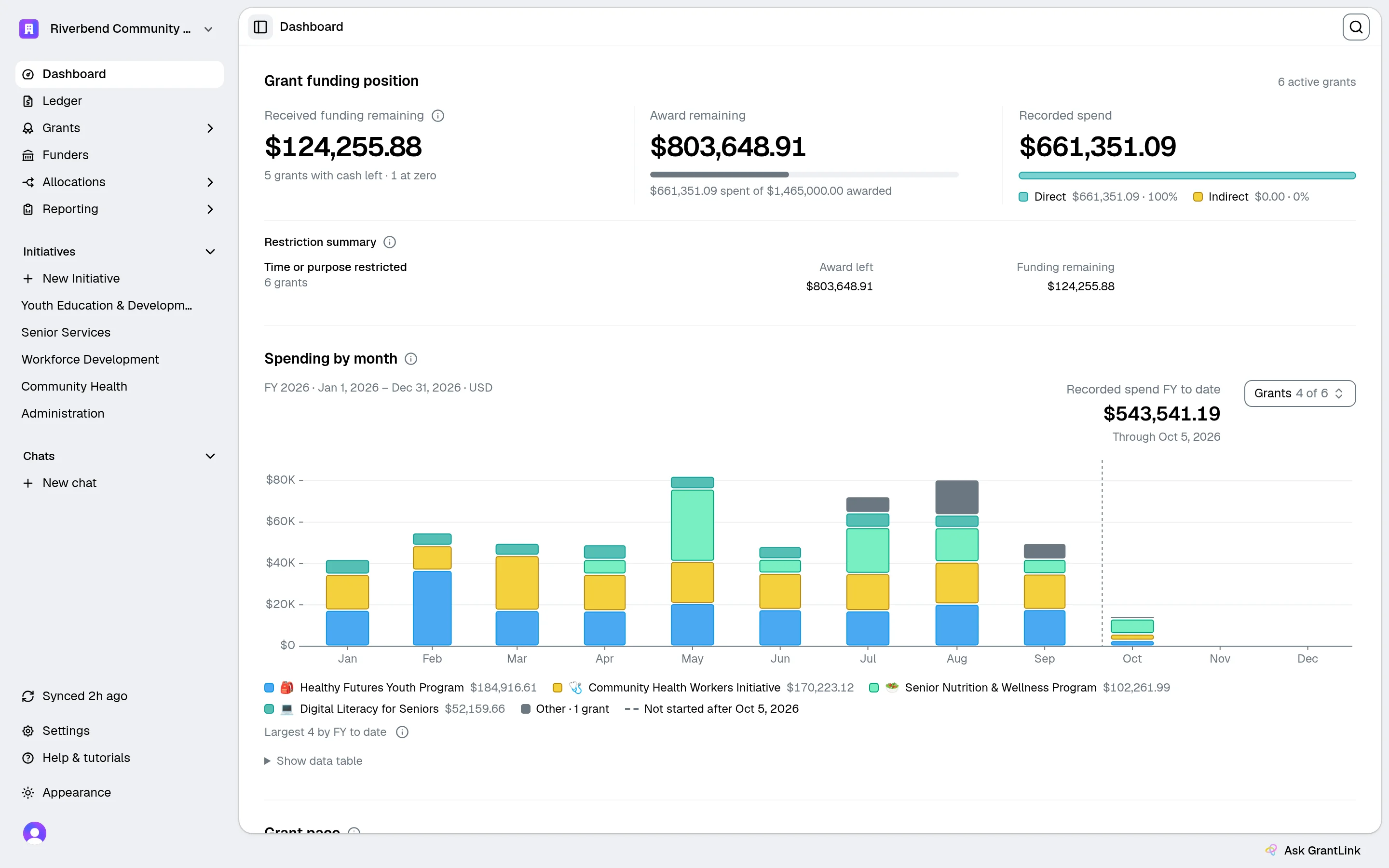Click the Settings gear icon
Screen dimensions: 1389x868
pos(28,731)
